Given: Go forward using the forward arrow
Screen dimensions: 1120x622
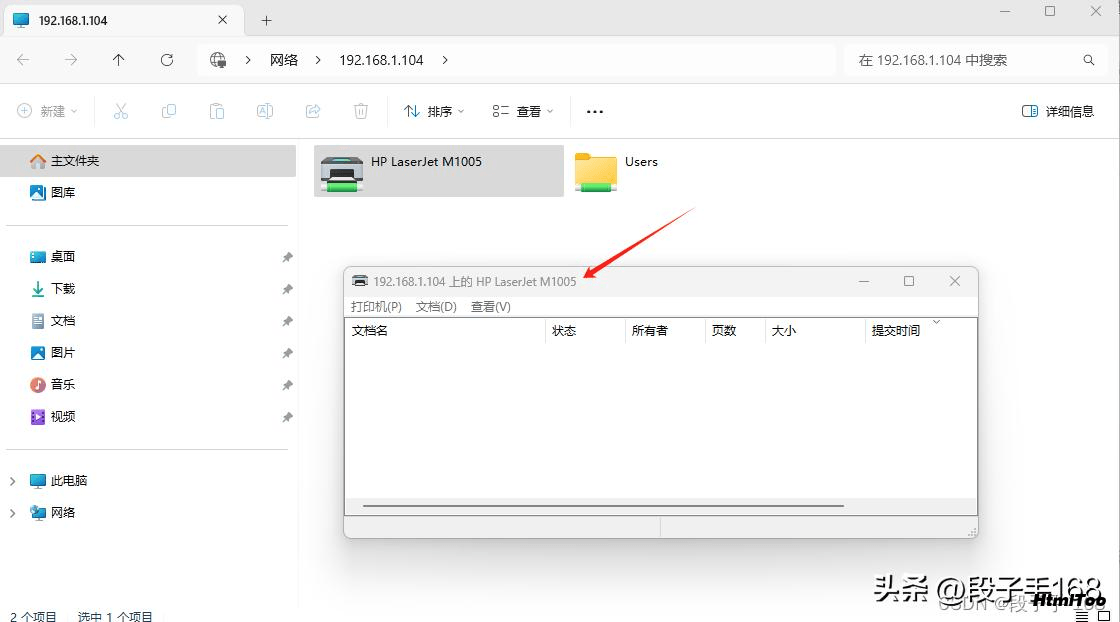Looking at the screenshot, I should 71,60.
